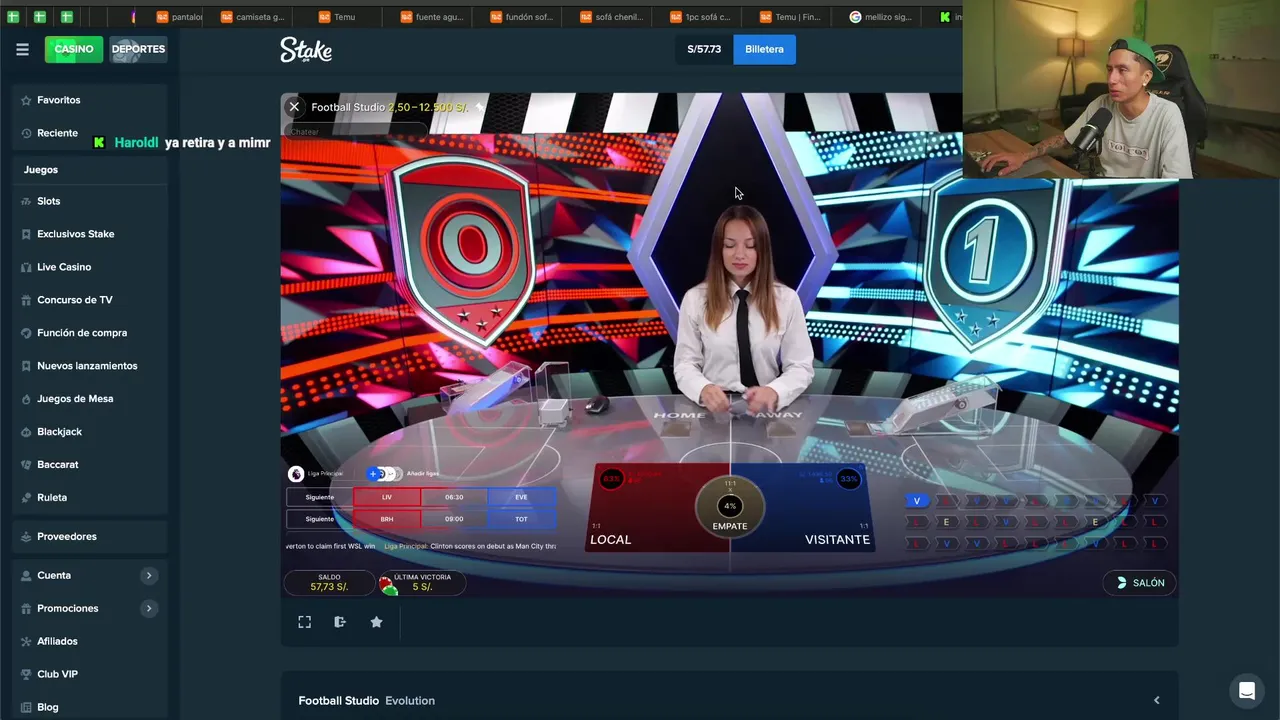Bet on LOCAL red area
Image resolution: width=1280 pixels, height=720 pixels.
coord(645,510)
